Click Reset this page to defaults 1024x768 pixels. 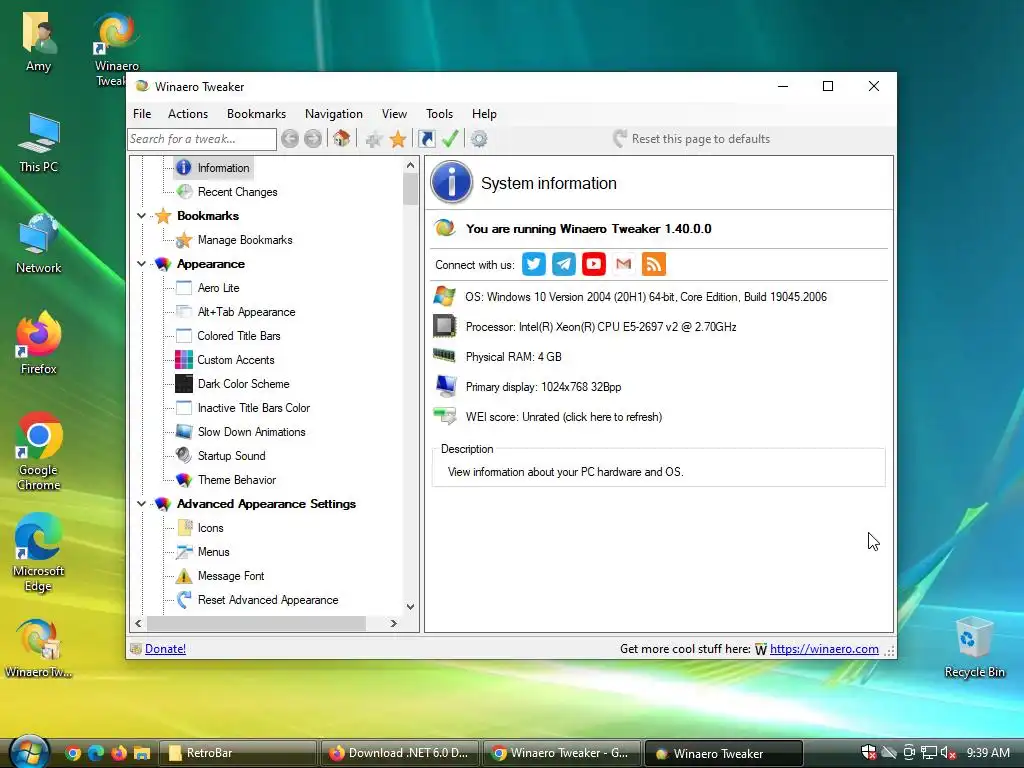coord(692,138)
